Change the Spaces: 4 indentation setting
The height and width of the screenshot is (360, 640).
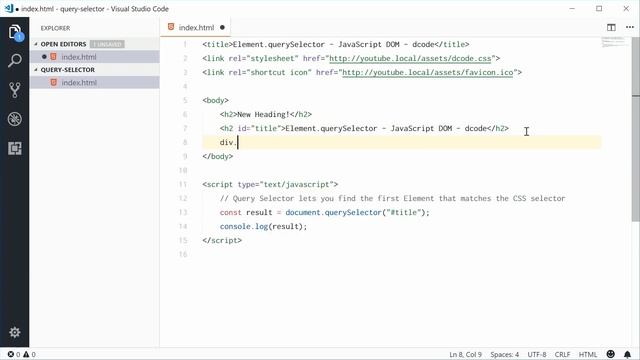pyautogui.click(x=504, y=354)
